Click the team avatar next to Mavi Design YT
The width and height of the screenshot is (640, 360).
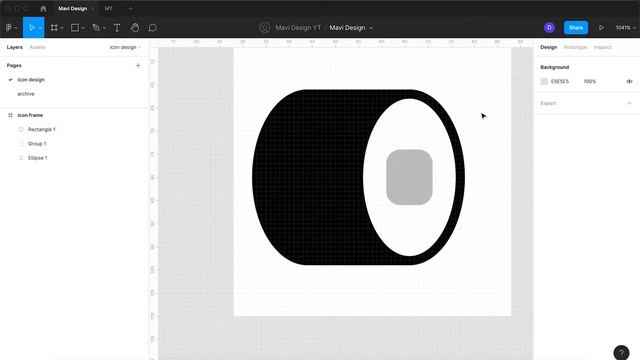pos(264,28)
